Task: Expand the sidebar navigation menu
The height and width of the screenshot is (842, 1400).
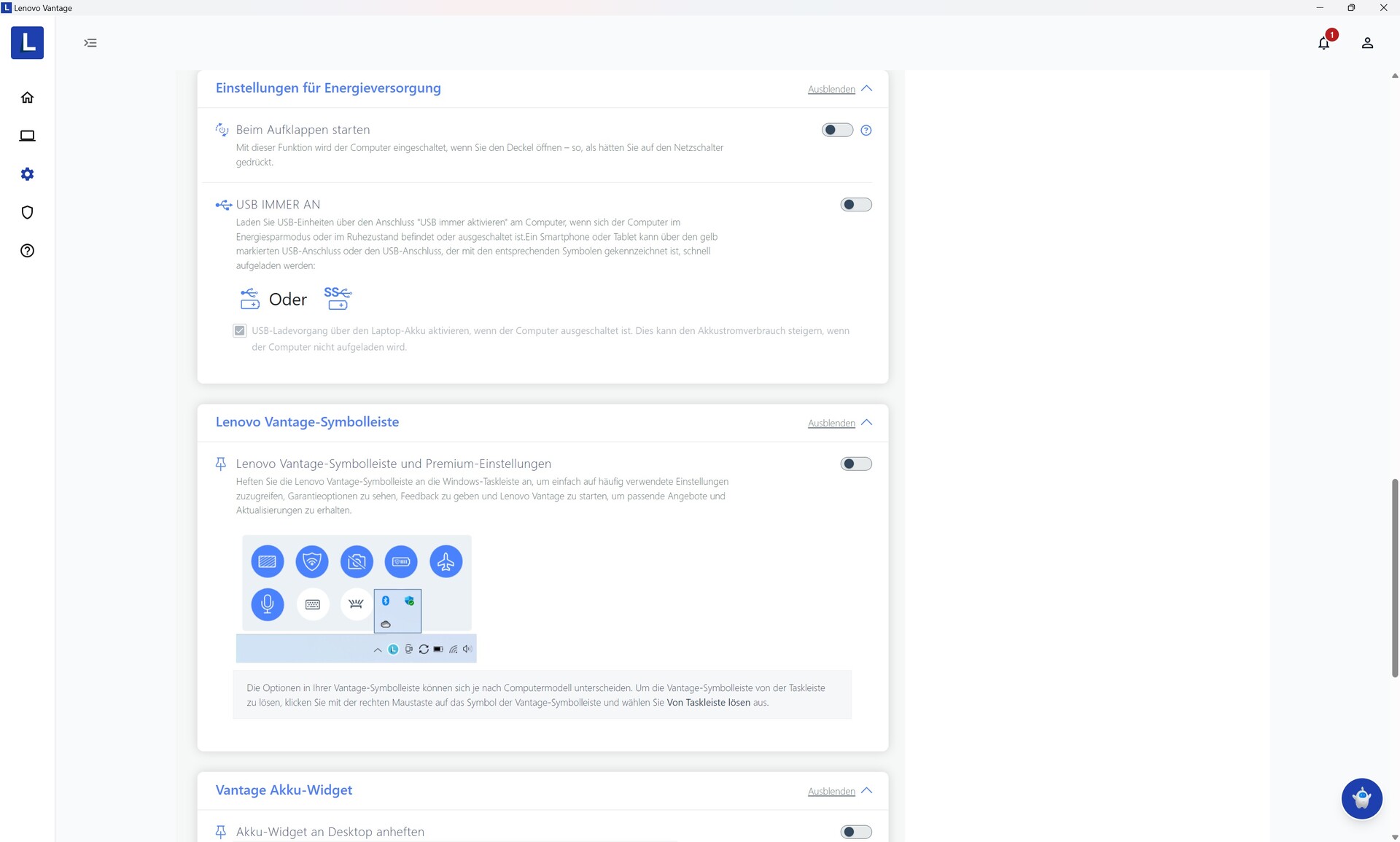Action: [90, 43]
